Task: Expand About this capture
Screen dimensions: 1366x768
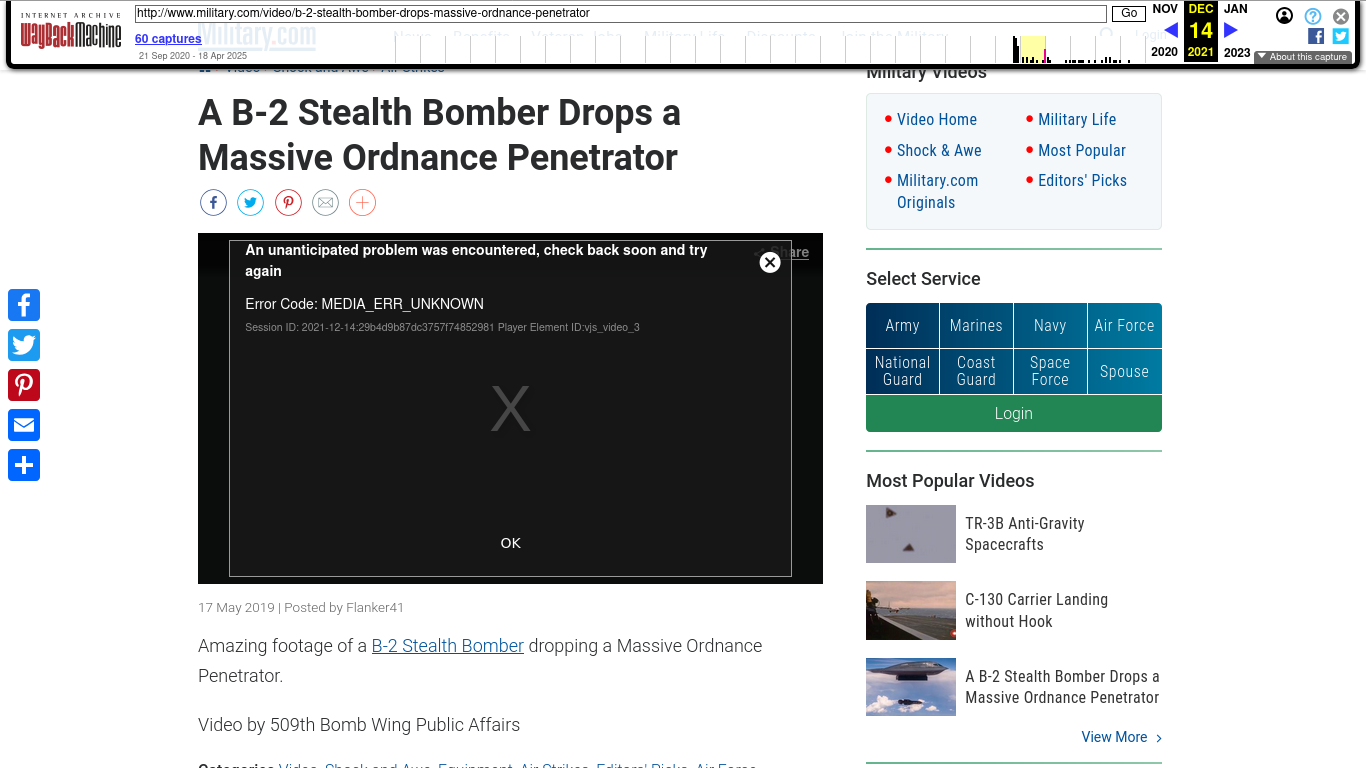Action: [1303, 57]
